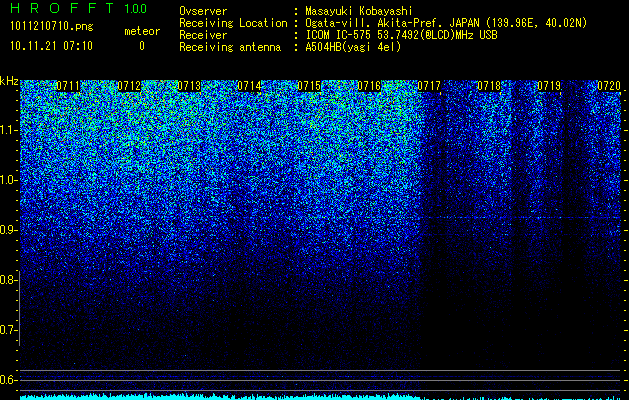
Task: Select observer name Masayuki Kobayashi
Action: point(359,11)
